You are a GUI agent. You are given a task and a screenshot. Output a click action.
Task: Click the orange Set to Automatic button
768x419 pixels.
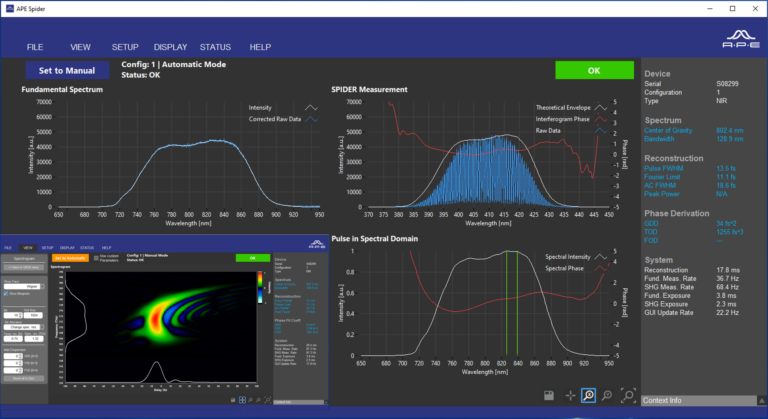[70, 258]
